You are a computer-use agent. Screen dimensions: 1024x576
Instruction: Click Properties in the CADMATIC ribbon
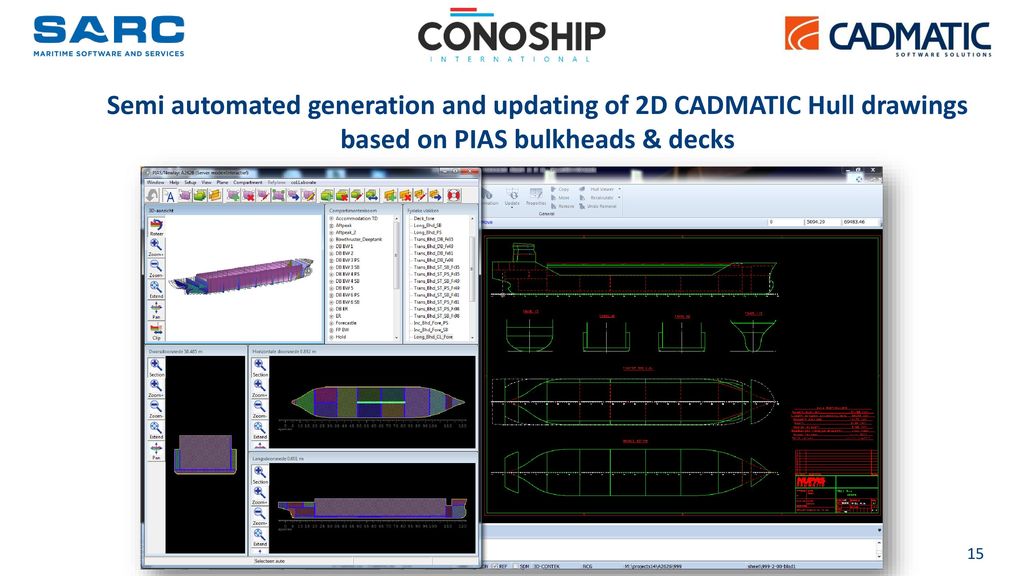click(x=536, y=197)
